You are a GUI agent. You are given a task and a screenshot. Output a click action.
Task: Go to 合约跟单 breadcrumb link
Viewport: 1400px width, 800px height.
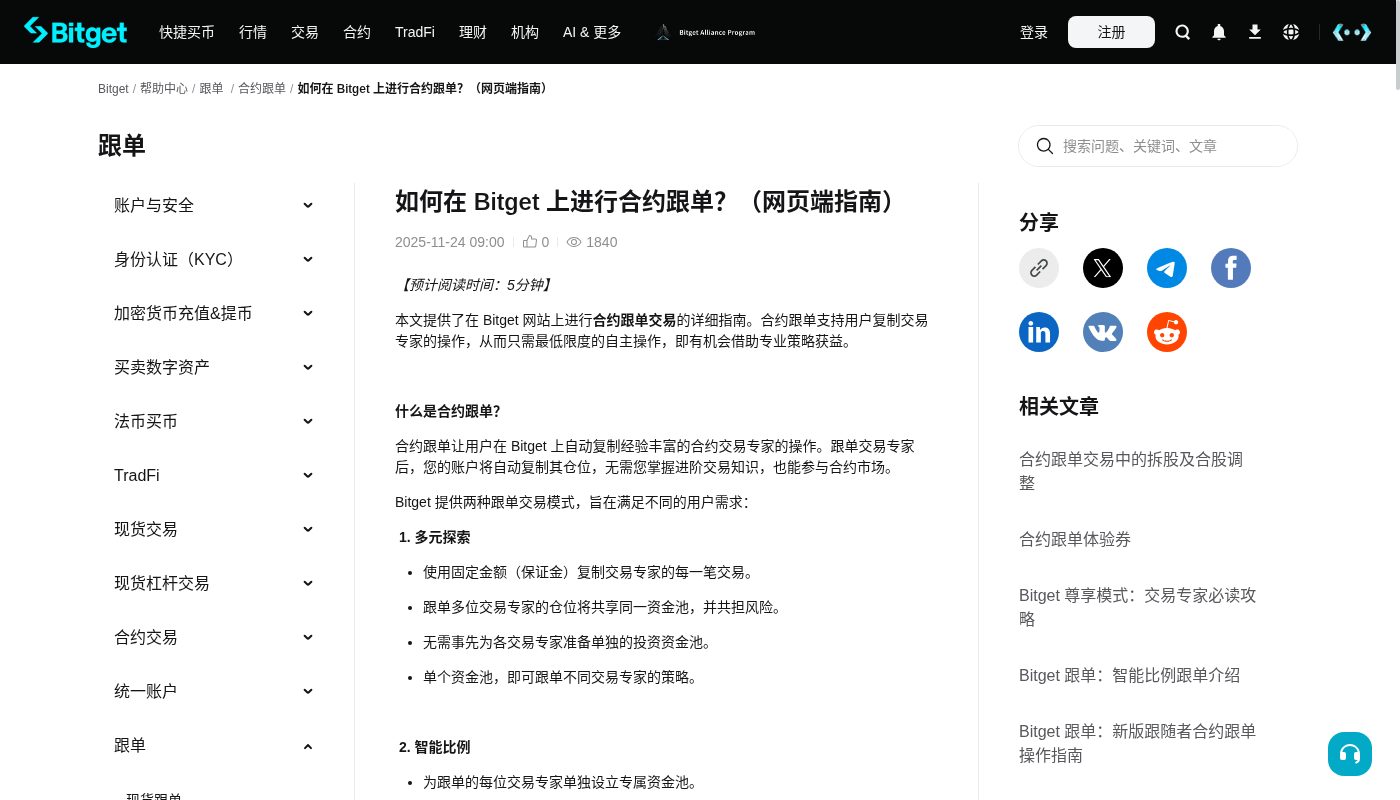pos(262,89)
